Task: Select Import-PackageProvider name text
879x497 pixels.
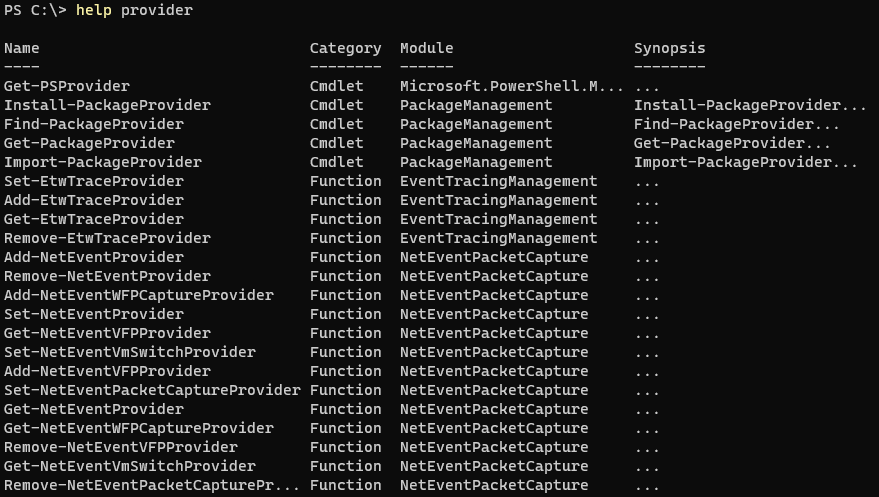Action: coord(103,162)
